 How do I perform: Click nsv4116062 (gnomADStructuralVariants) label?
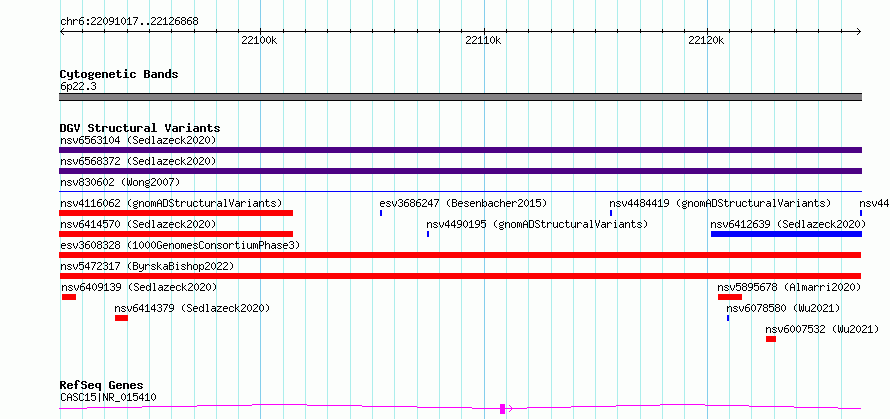tap(171, 203)
